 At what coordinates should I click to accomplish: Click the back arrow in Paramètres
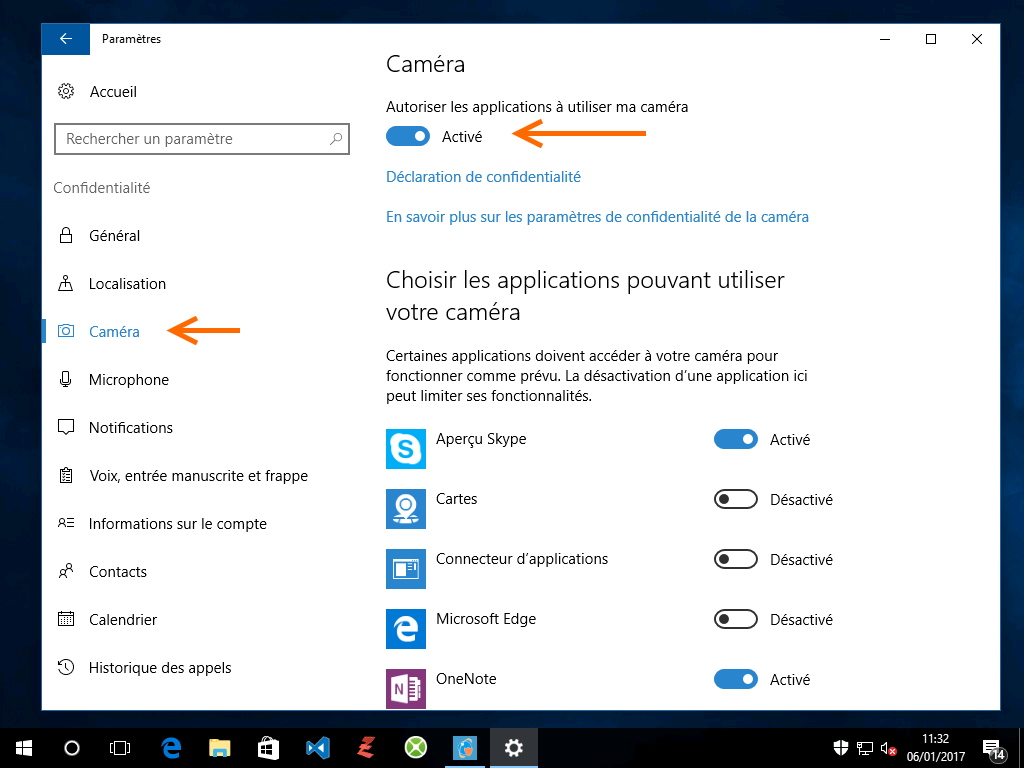[x=65, y=39]
